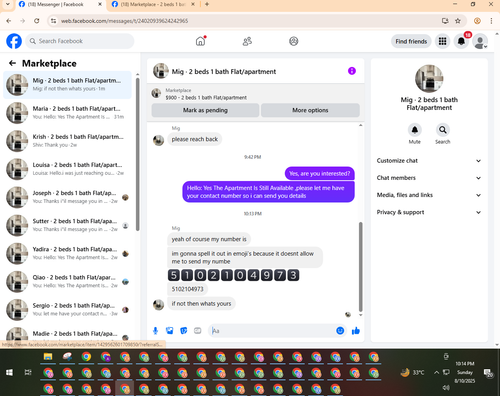Expand Chat members section
The height and width of the screenshot is (396, 500).
pos(429,178)
